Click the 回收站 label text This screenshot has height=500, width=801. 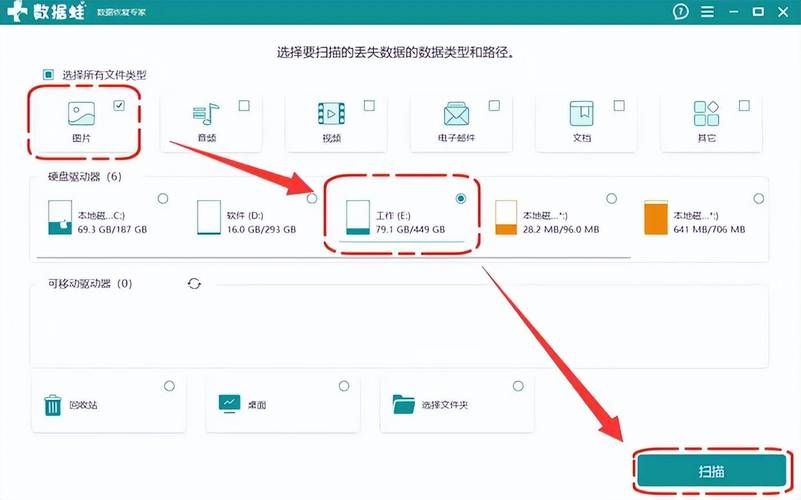pyautogui.click(x=83, y=405)
